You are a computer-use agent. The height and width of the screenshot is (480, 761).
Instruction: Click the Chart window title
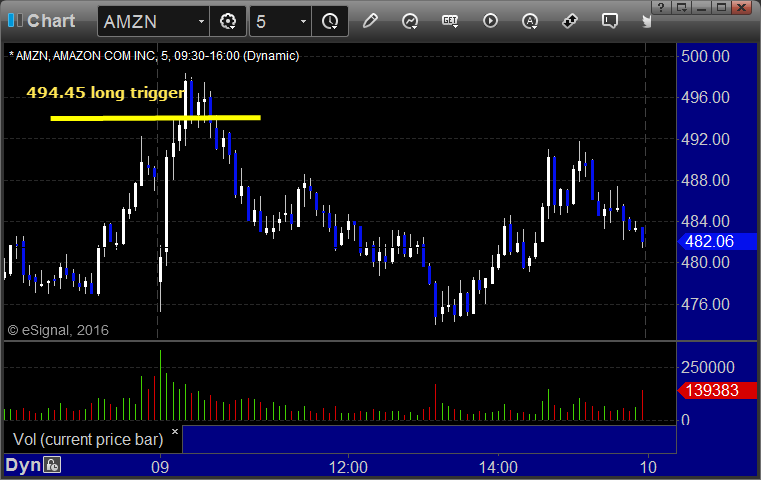coord(51,20)
